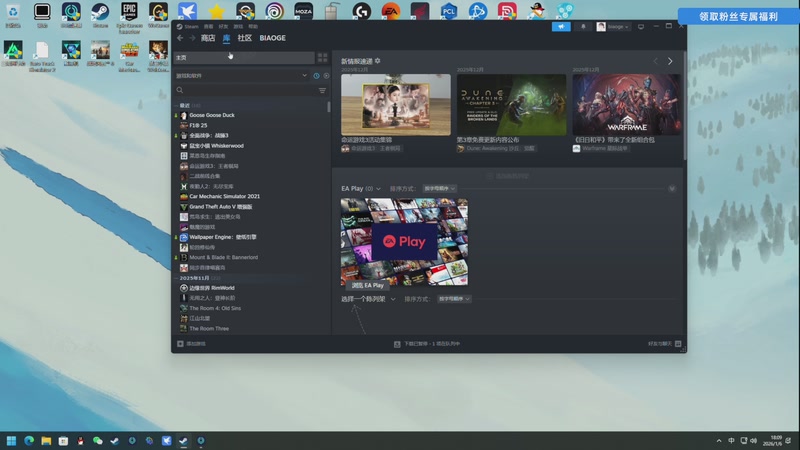Open the BIAOGE profile tab
The width and height of the screenshot is (800, 450).
pos(272,38)
